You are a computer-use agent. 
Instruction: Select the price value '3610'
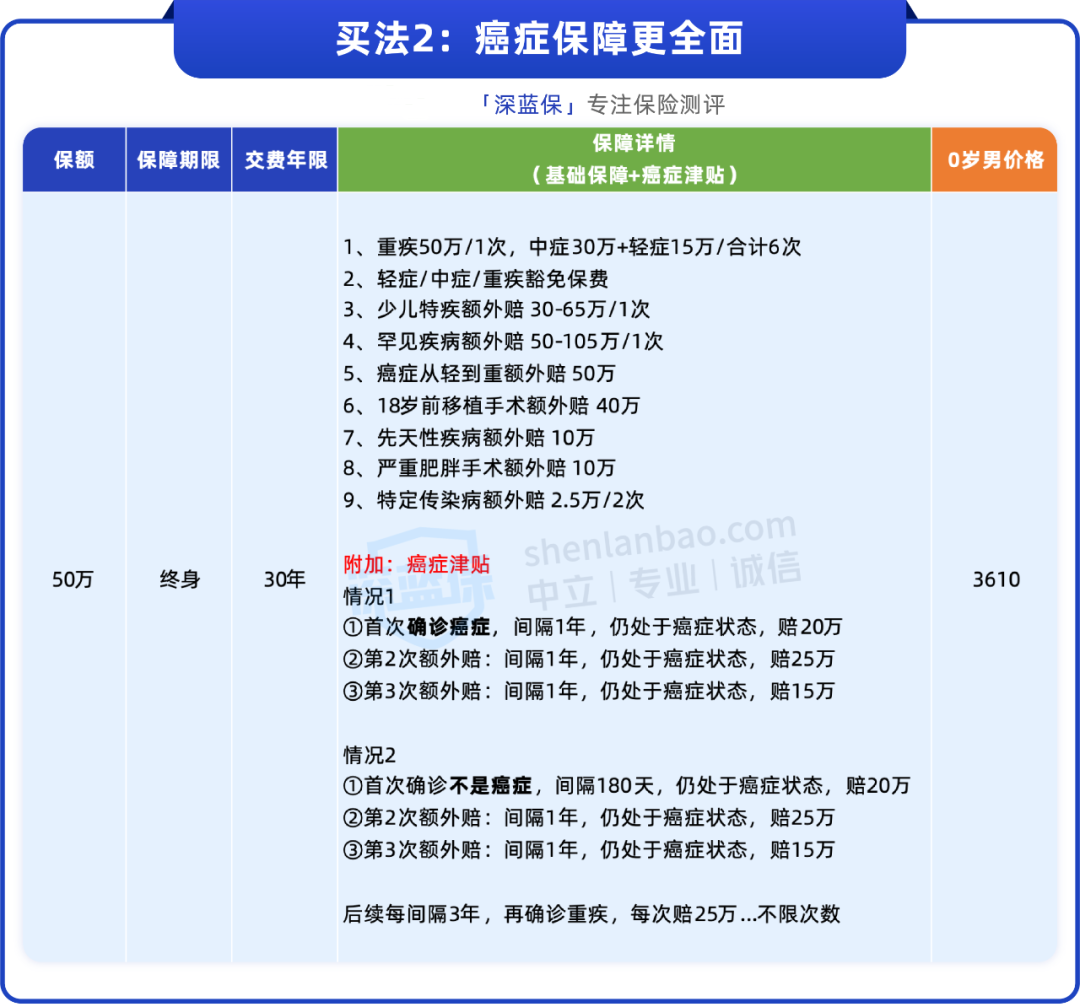click(x=996, y=580)
